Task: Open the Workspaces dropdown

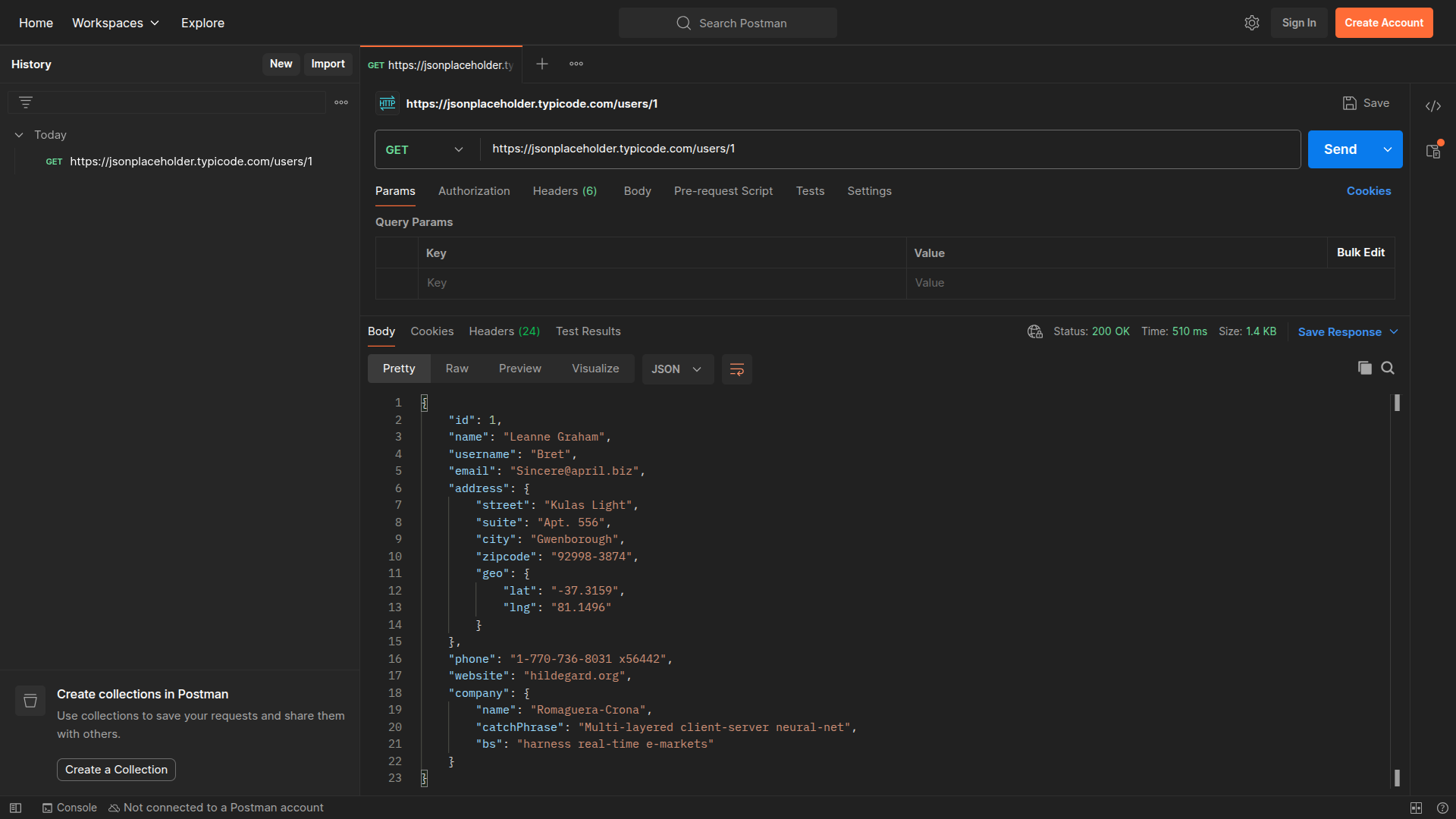Action: tap(115, 23)
